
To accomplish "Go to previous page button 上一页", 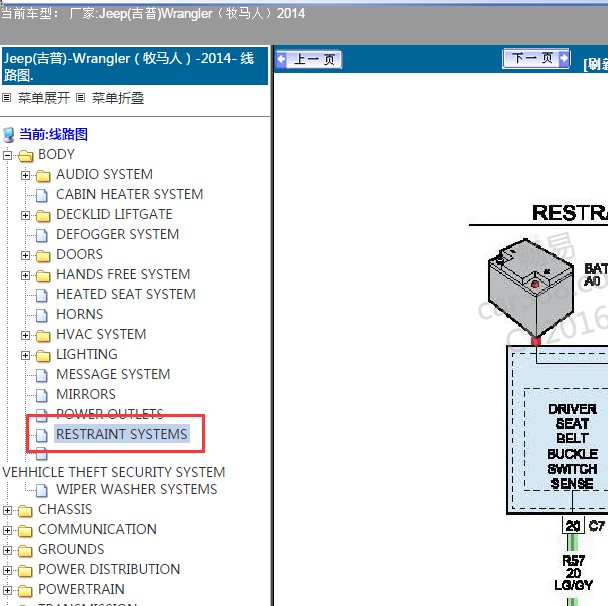I will point(309,60).
